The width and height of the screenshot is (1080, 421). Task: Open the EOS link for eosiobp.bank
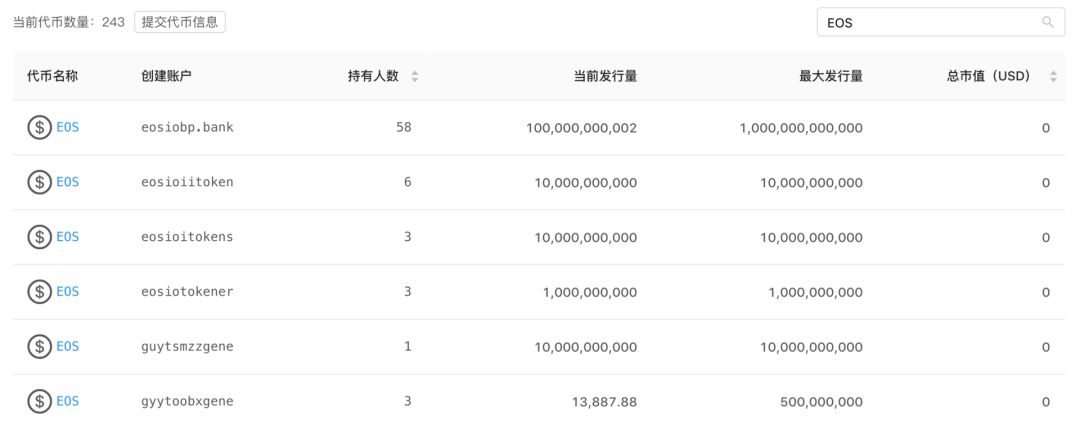pos(68,127)
